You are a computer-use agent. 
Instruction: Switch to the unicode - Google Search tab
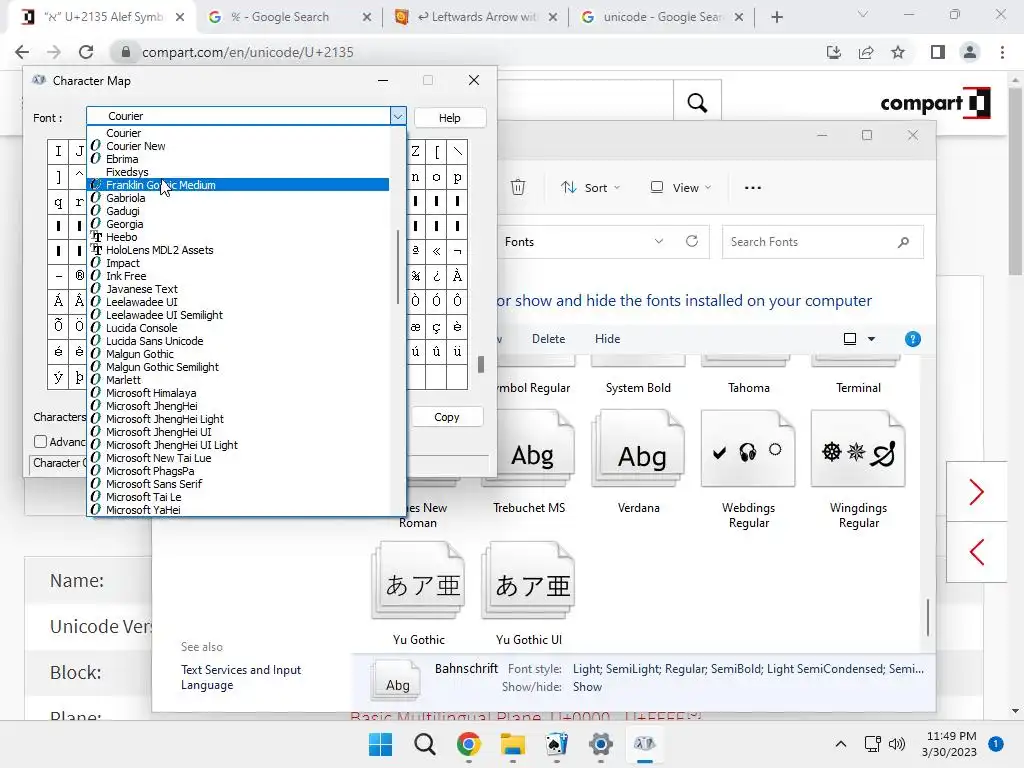pos(663,17)
